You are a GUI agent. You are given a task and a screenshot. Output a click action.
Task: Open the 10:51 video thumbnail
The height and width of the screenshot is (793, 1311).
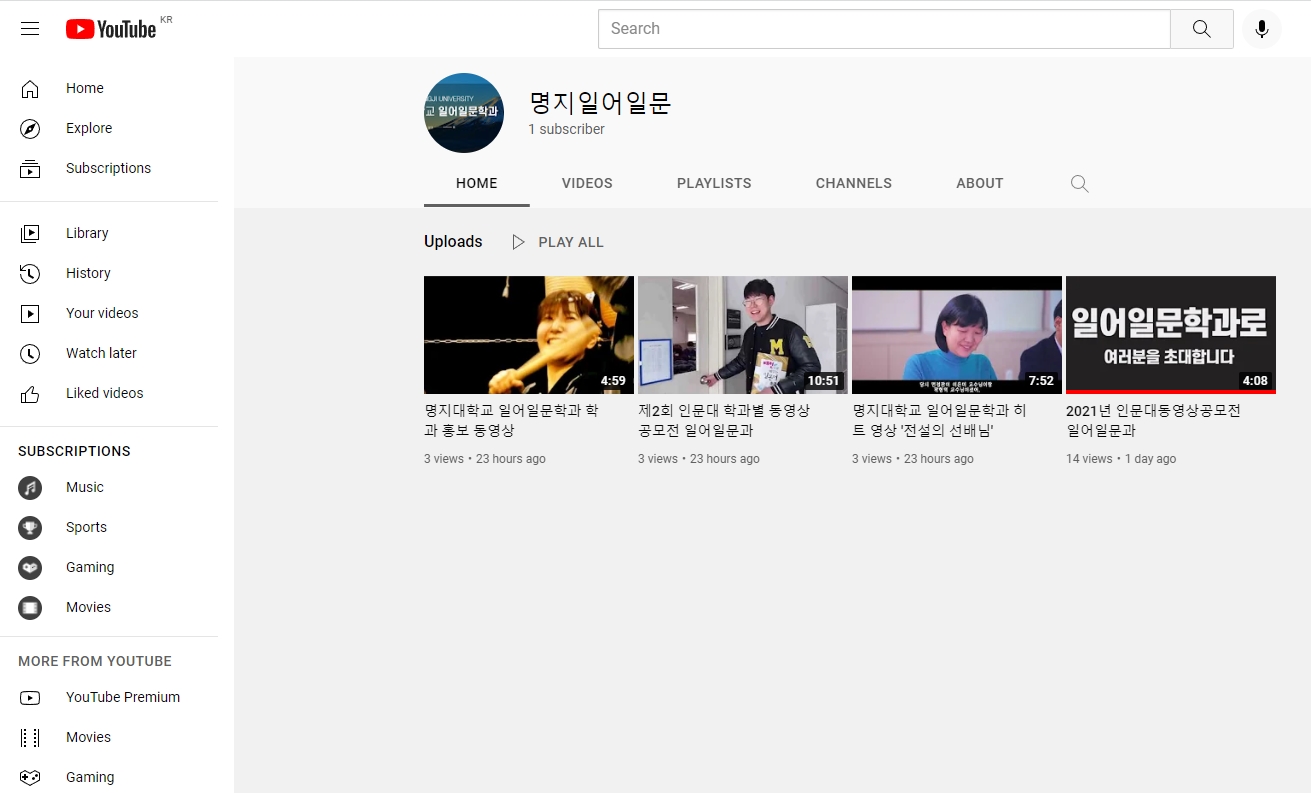(x=742, y=335)
